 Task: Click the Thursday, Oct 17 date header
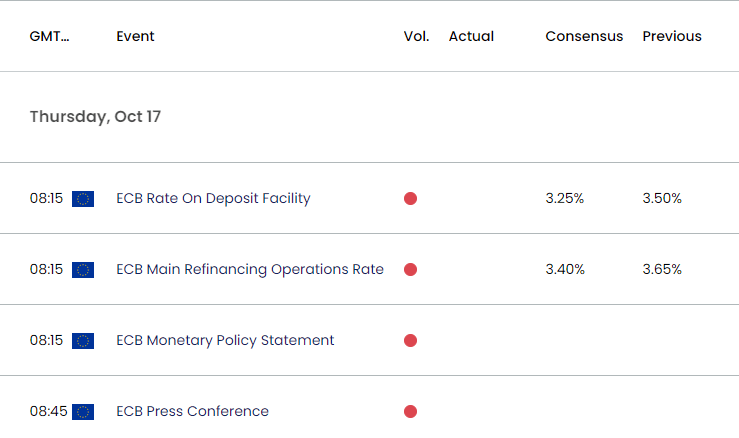pyautogui.click(x=95, y=117)
